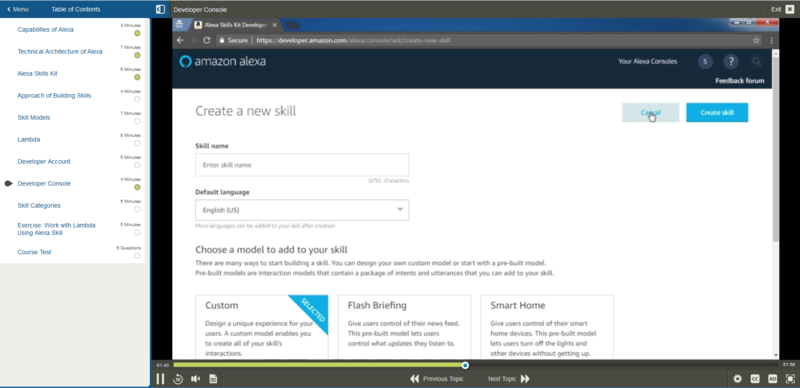Click the new tab button in browser
This screenshot has width=800, height=388.
292,25
